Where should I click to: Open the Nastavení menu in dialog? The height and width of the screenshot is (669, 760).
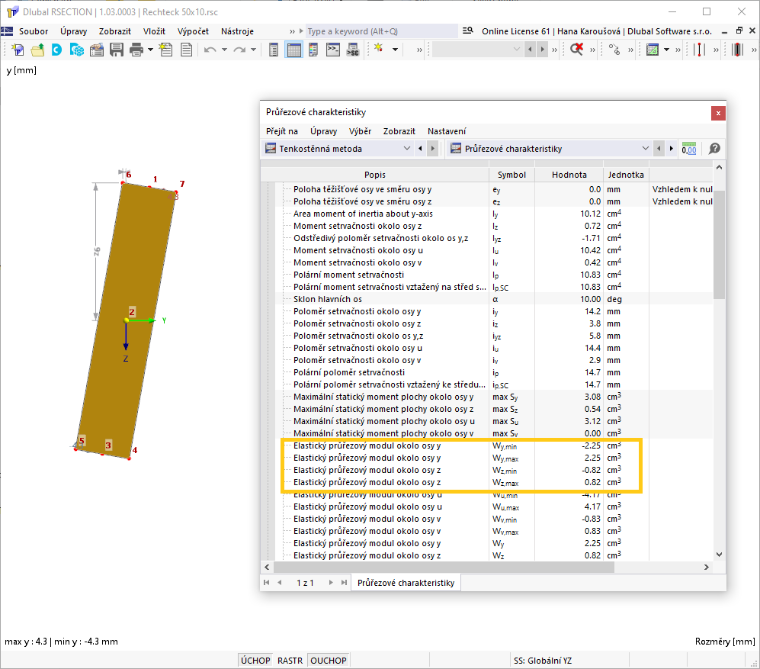447,131
